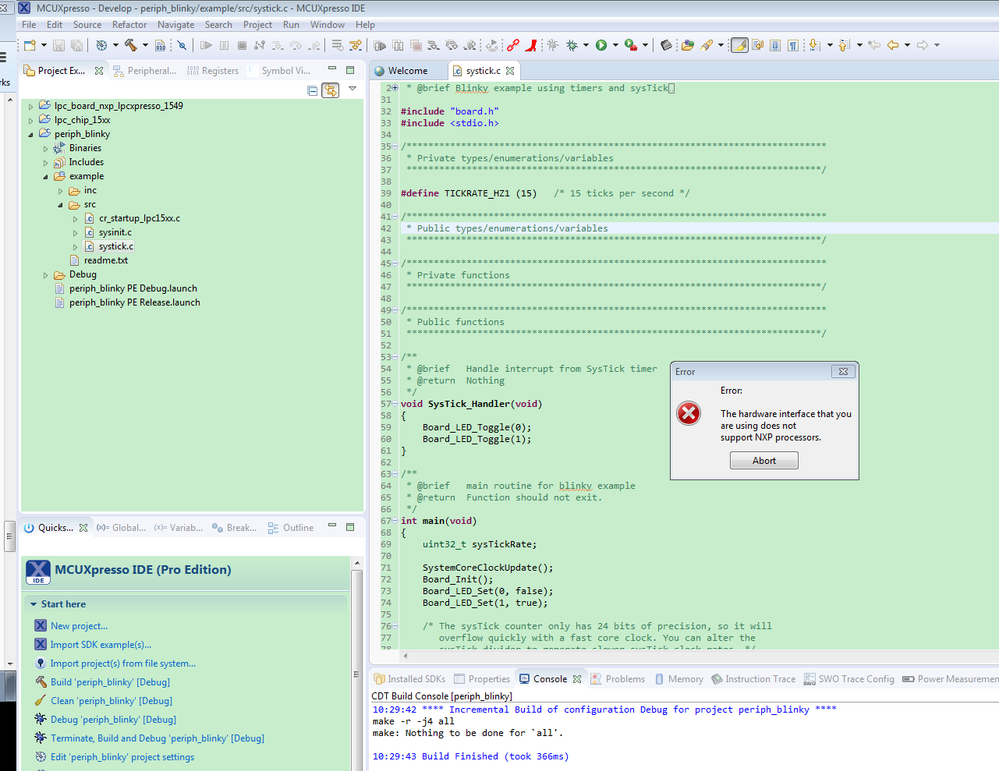Click the Step Return toolbar icon
Image resolution: width=999 pixels, height=771 pixels.
pos(314,45)
